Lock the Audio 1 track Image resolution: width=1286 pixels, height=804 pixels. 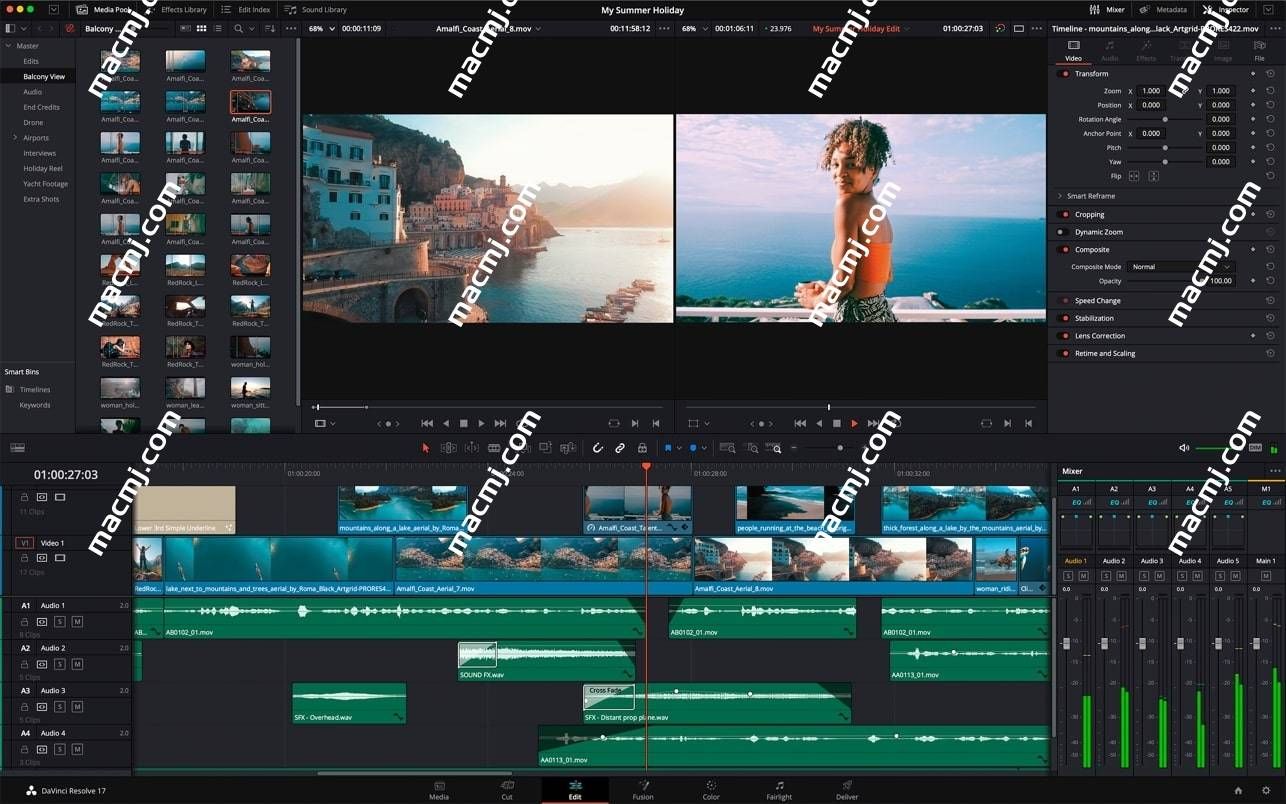[26, 622]
